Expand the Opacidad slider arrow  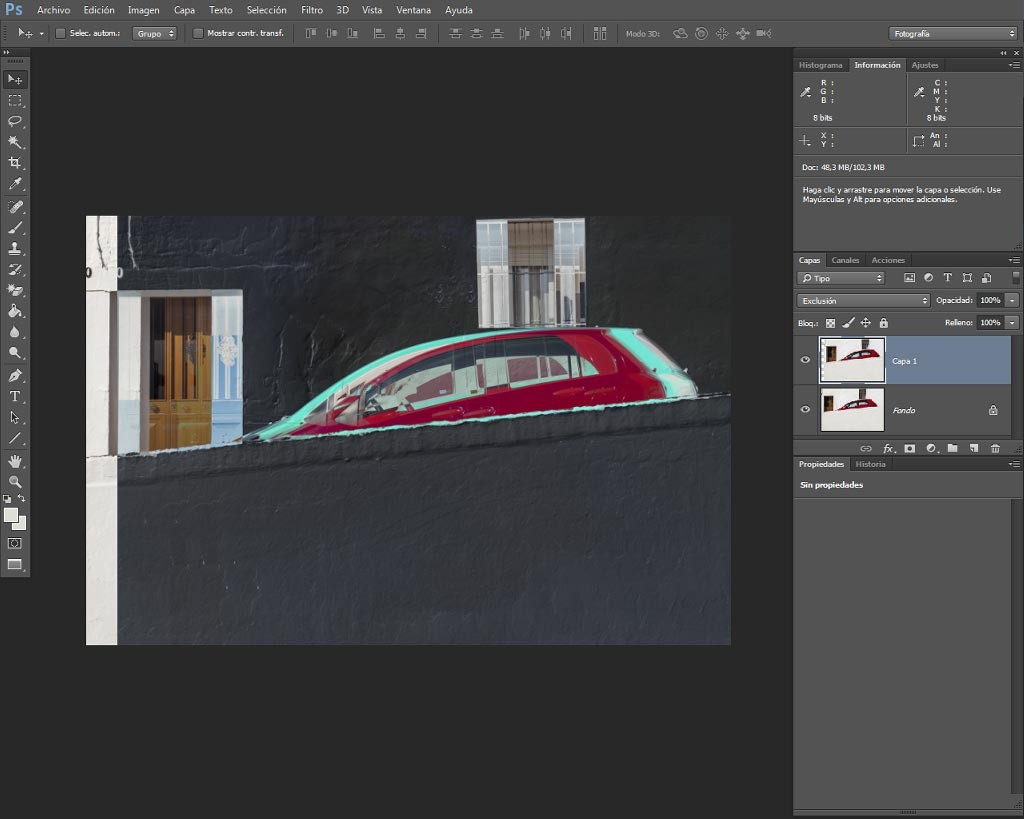point(1012,300)
